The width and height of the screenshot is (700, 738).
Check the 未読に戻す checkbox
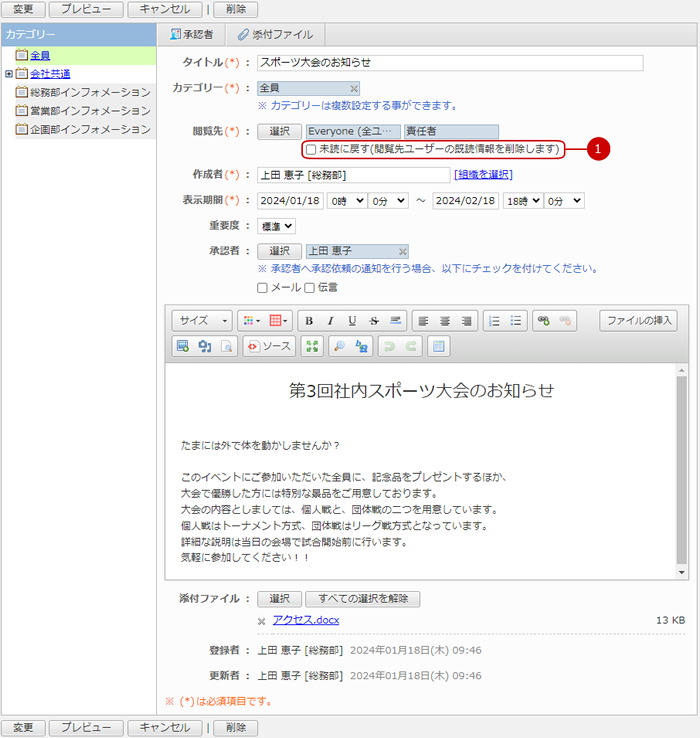point(311,149)
